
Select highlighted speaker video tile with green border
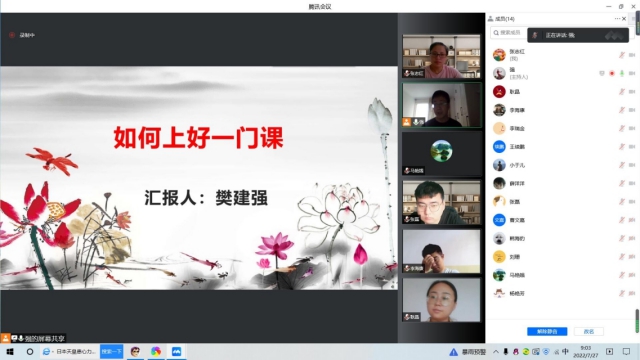click(441, 105)
